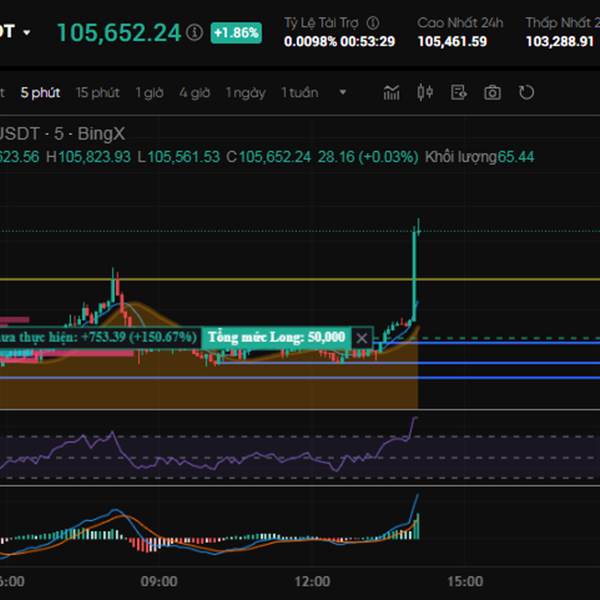Click info icon next to Tỷ Lệ Tài Trợ

pos(373,22)
